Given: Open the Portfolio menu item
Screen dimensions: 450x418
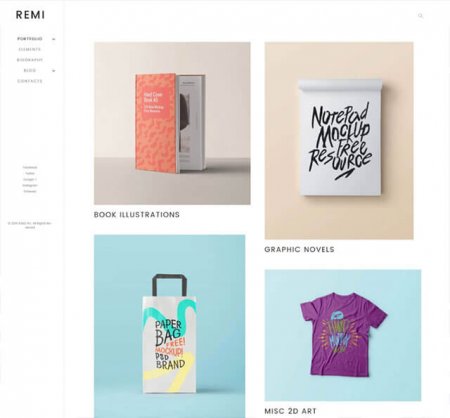Looking at the screenshot, I should click(x=30, y=39).
